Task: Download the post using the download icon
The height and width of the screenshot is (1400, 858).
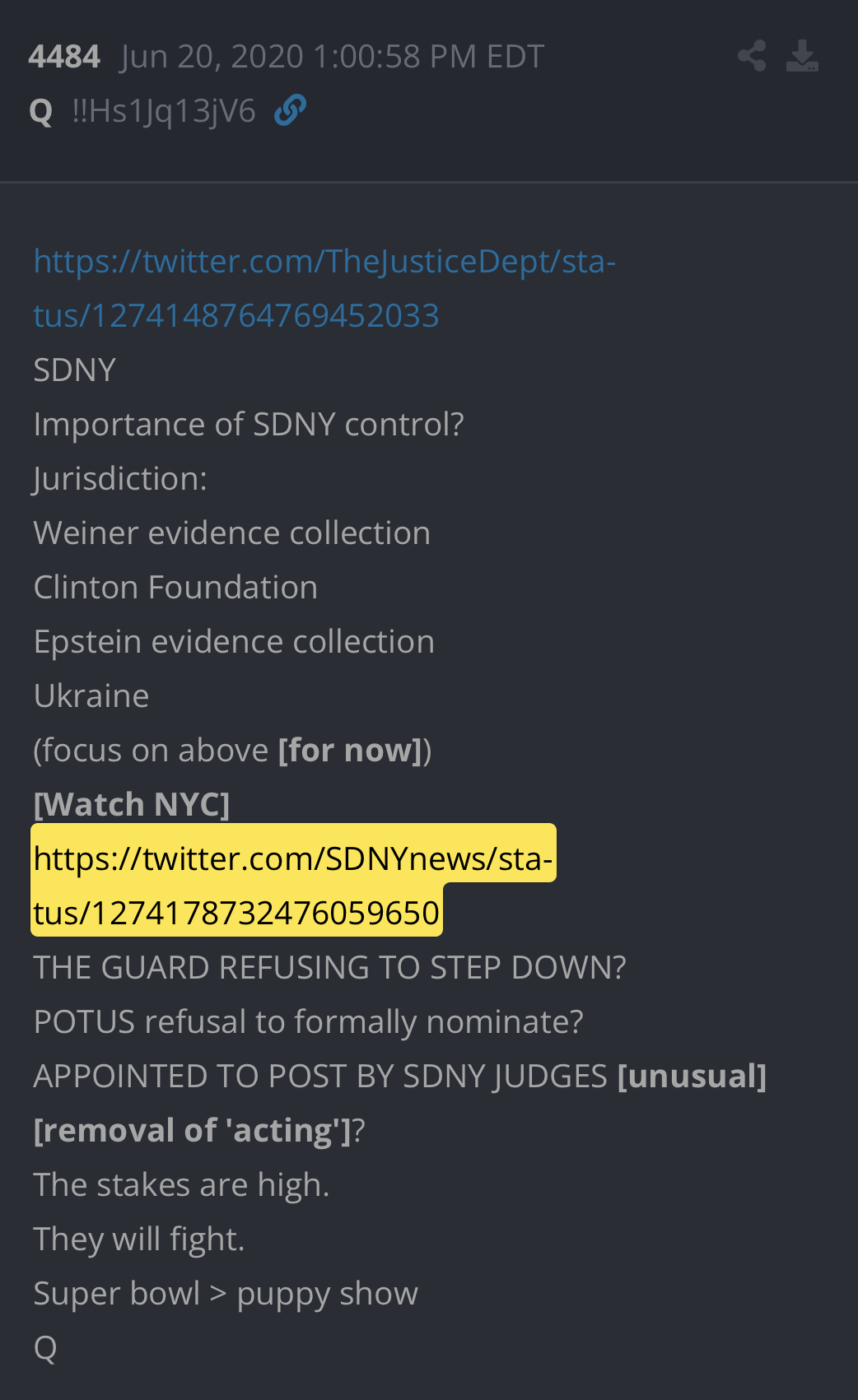Action: click(x=802, y=56)
